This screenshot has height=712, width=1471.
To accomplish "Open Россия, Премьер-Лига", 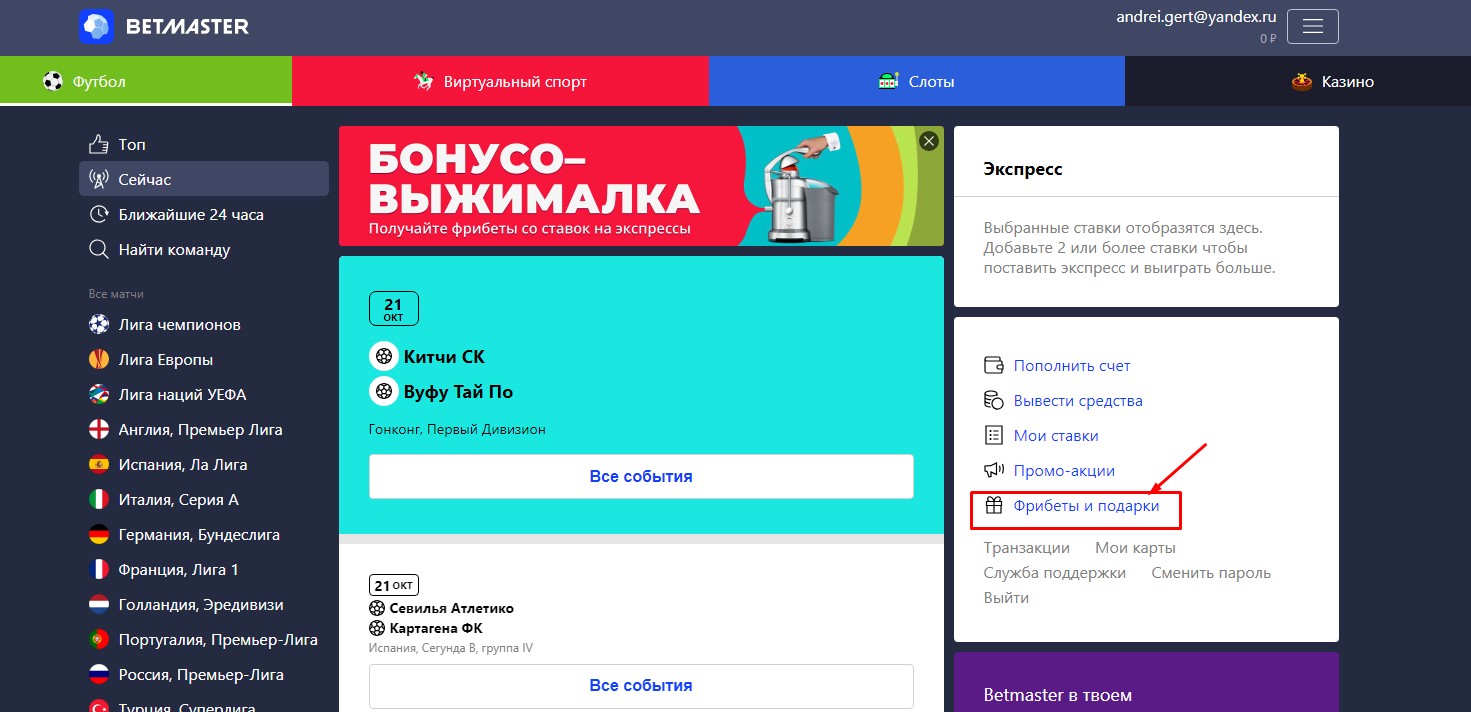I will click(x=204, y=675).
